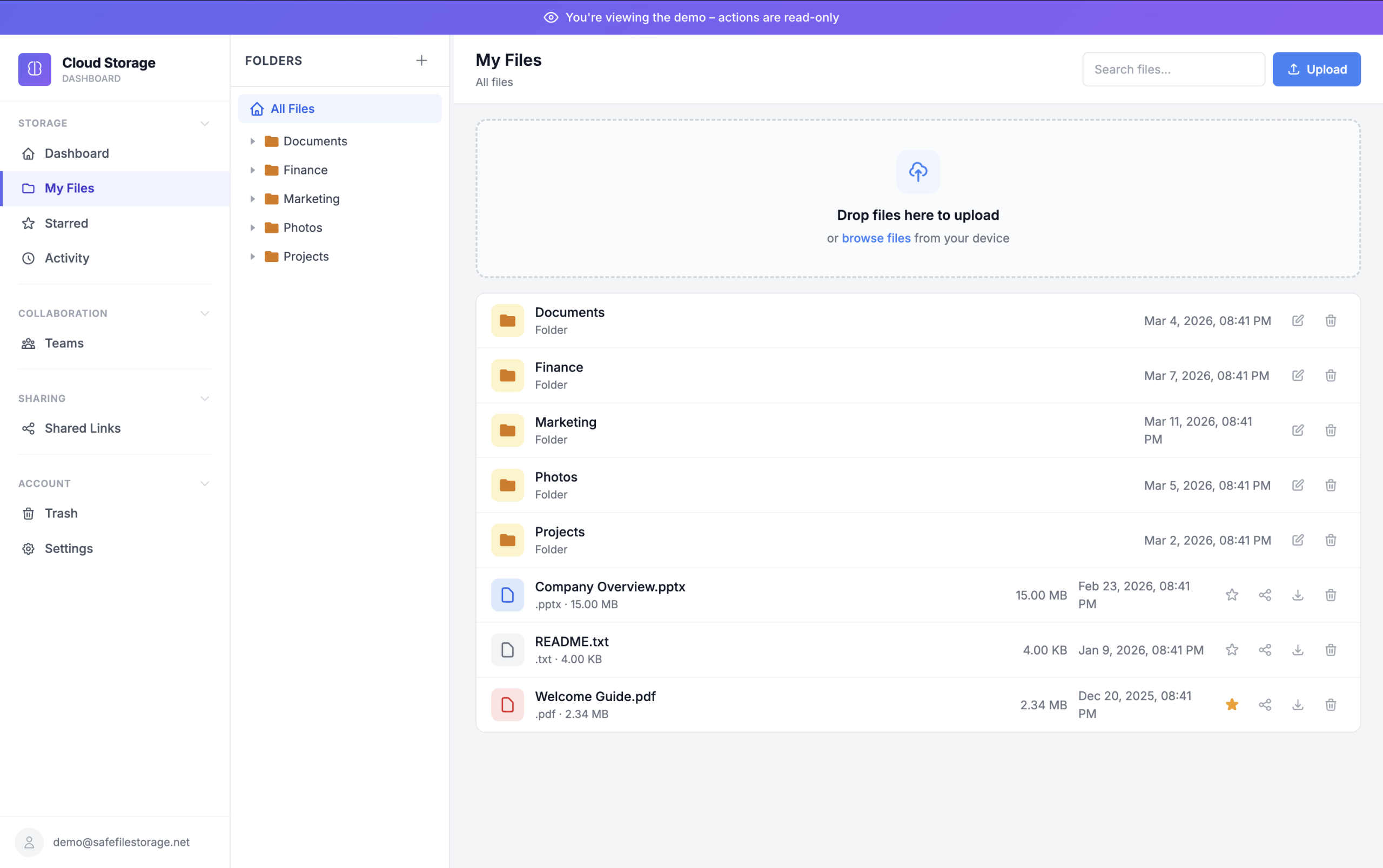
Task: Go to Dashboard in sidebar
Action: [115, 153]
